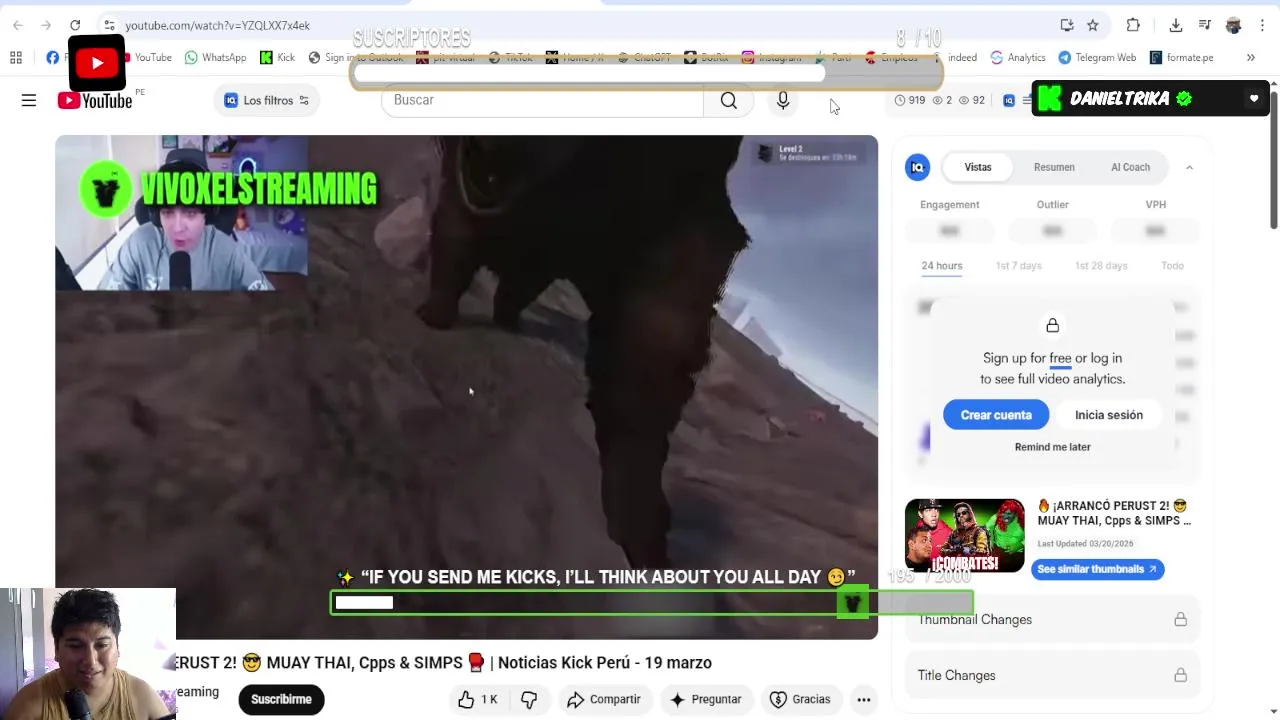Reload the page with the browser refresh icon

tap(75, 25)
